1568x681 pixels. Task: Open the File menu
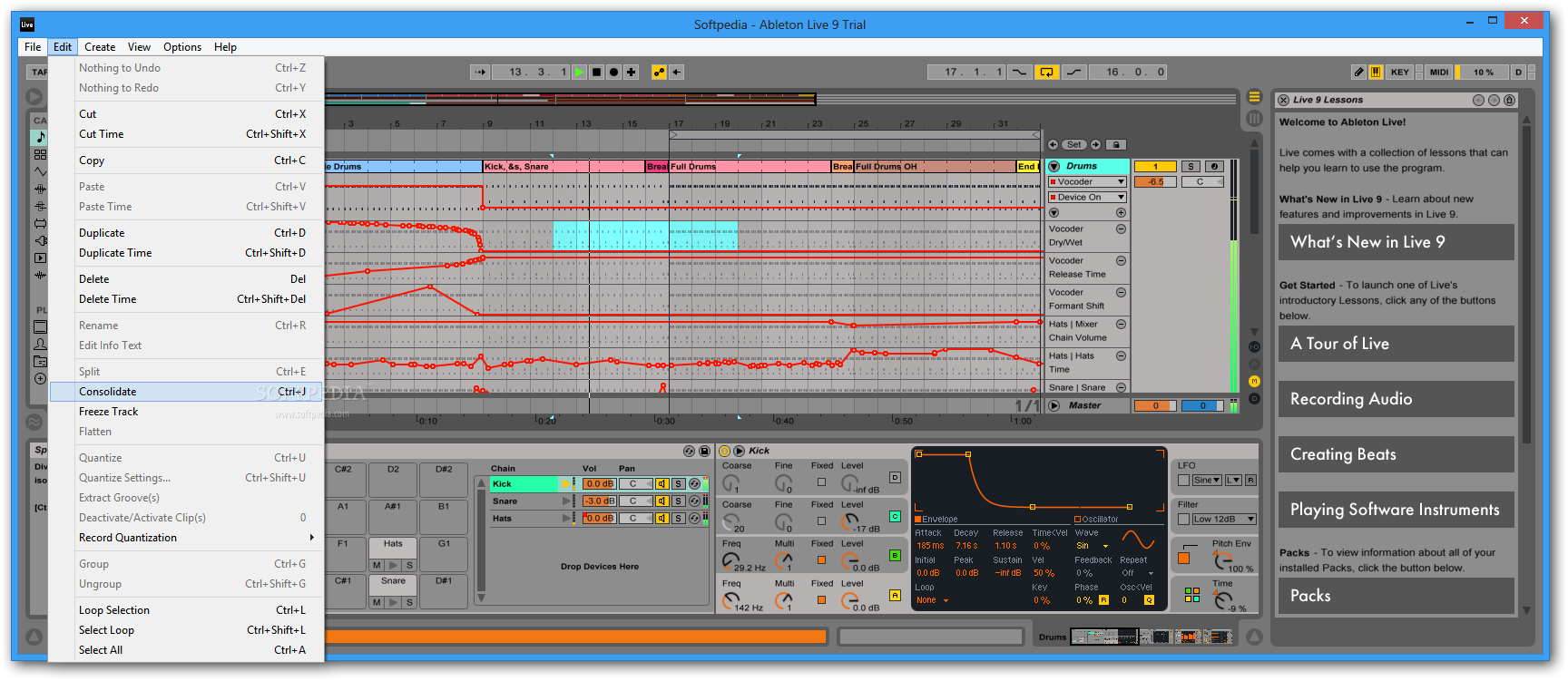click(x=33, y=47)
